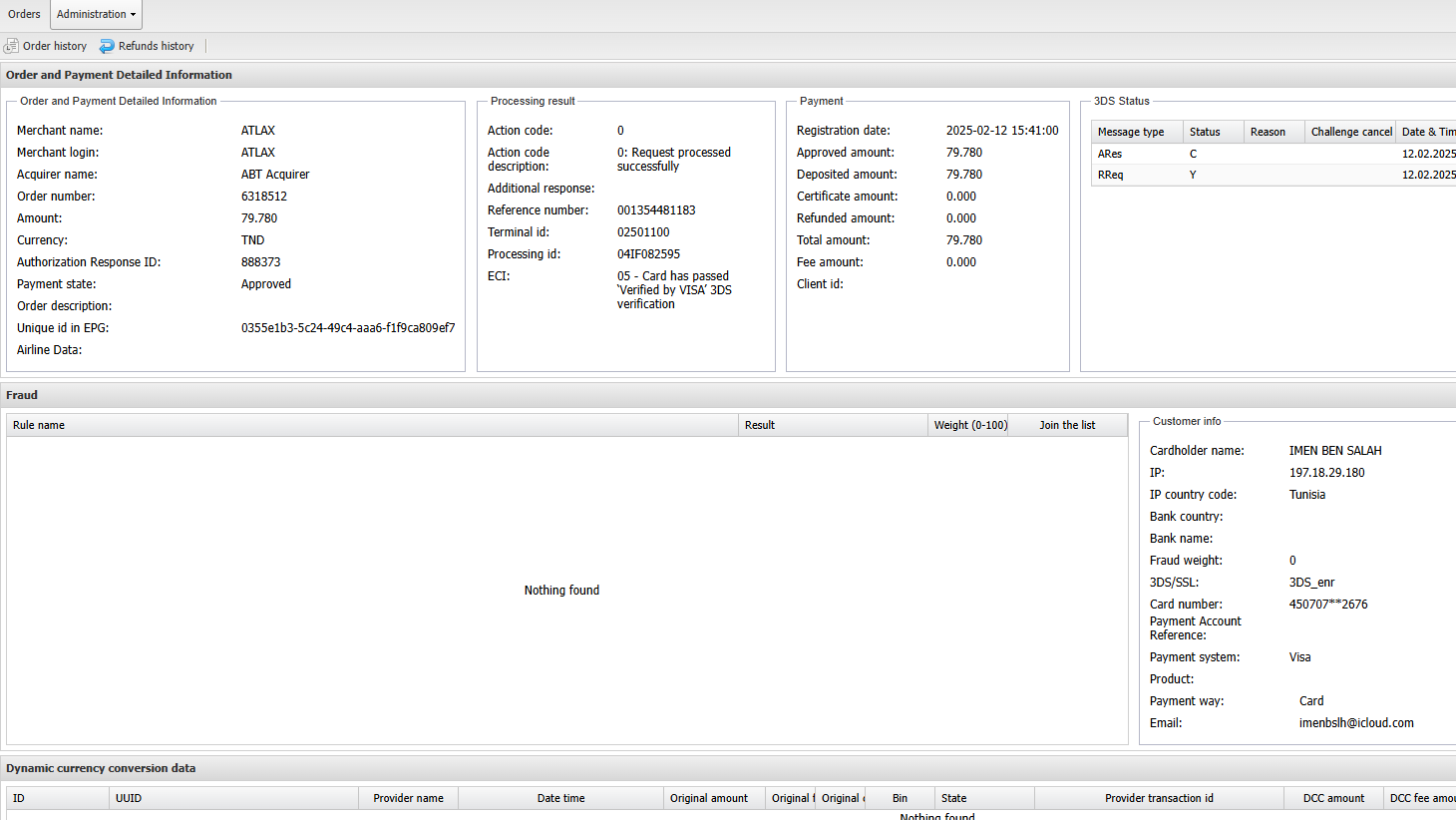Click the customer email imenbslh@icloud.com
This screenshot has height=820, width=1456.
point(1356,723)
